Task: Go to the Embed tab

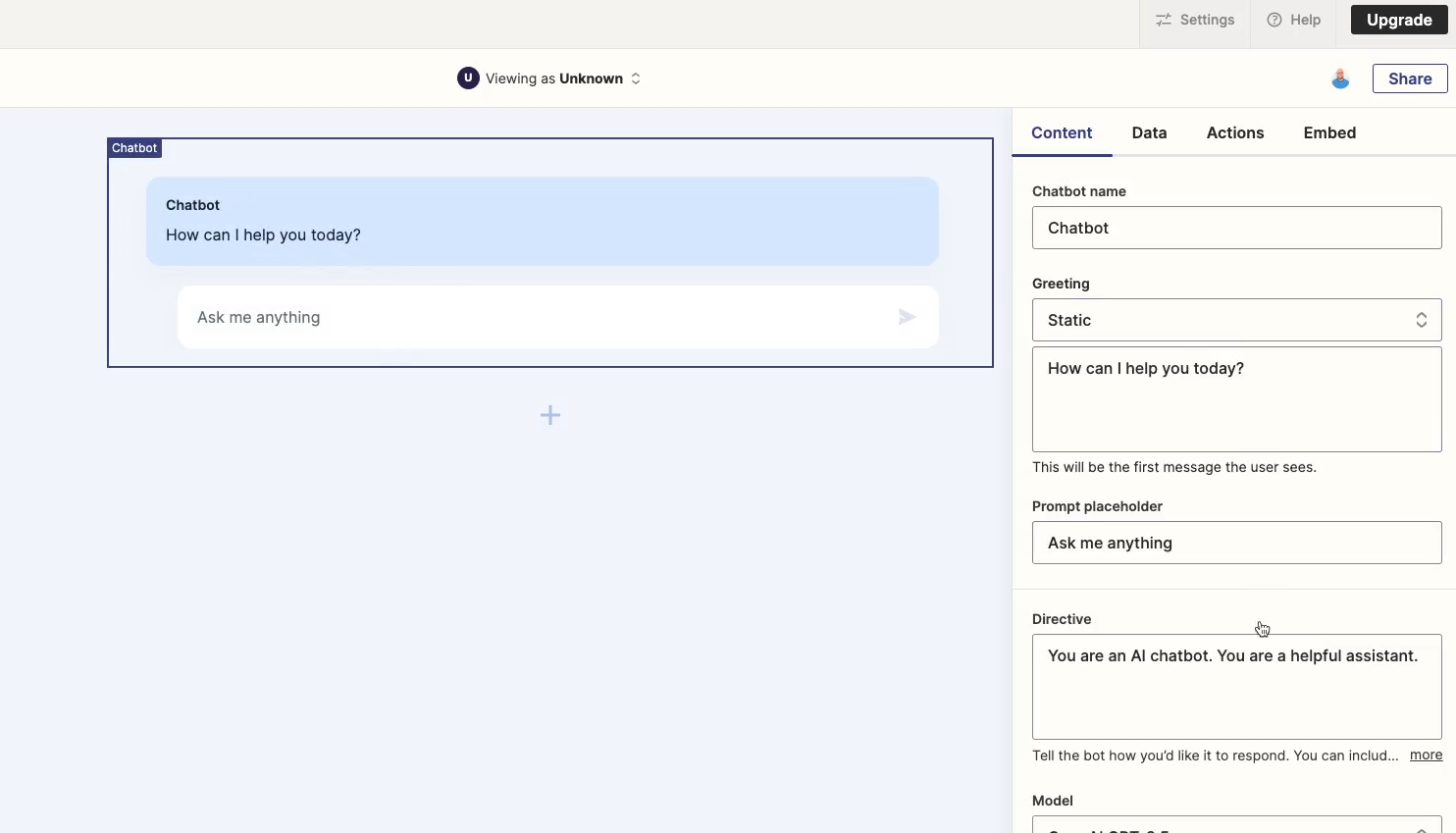Action: [x=1329, y=132]
